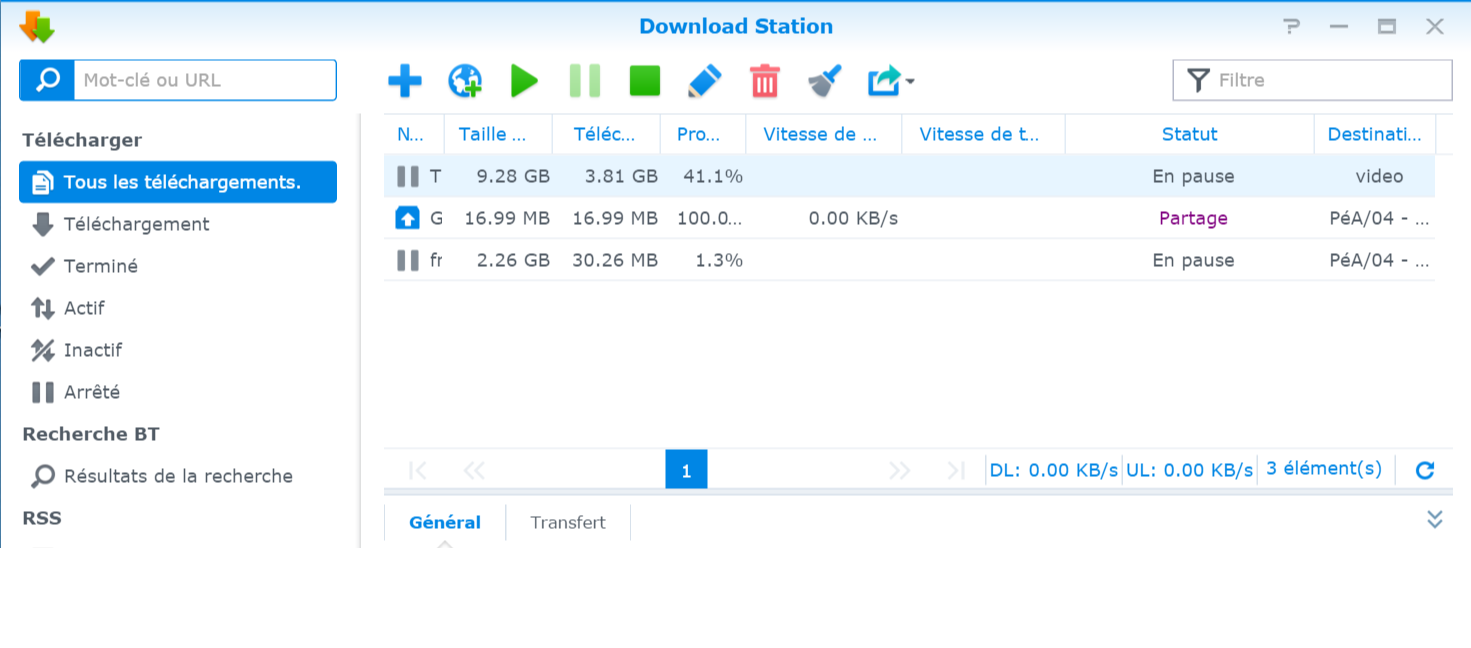Click the Téléchargé column header
Screen dimensions: 1471x648
(606, 134)
